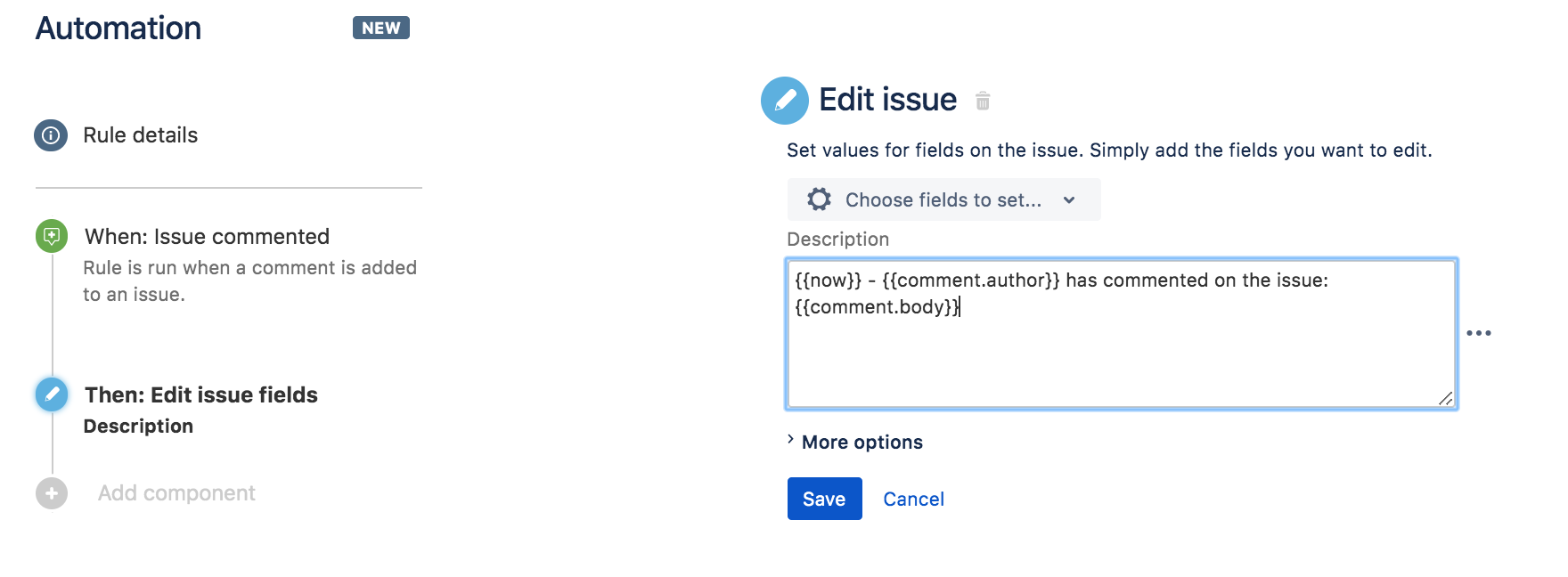Click large pencil icon beside Edit issue heading
1568x577 pixels.
pyautogui.click(x=785, y=101)
